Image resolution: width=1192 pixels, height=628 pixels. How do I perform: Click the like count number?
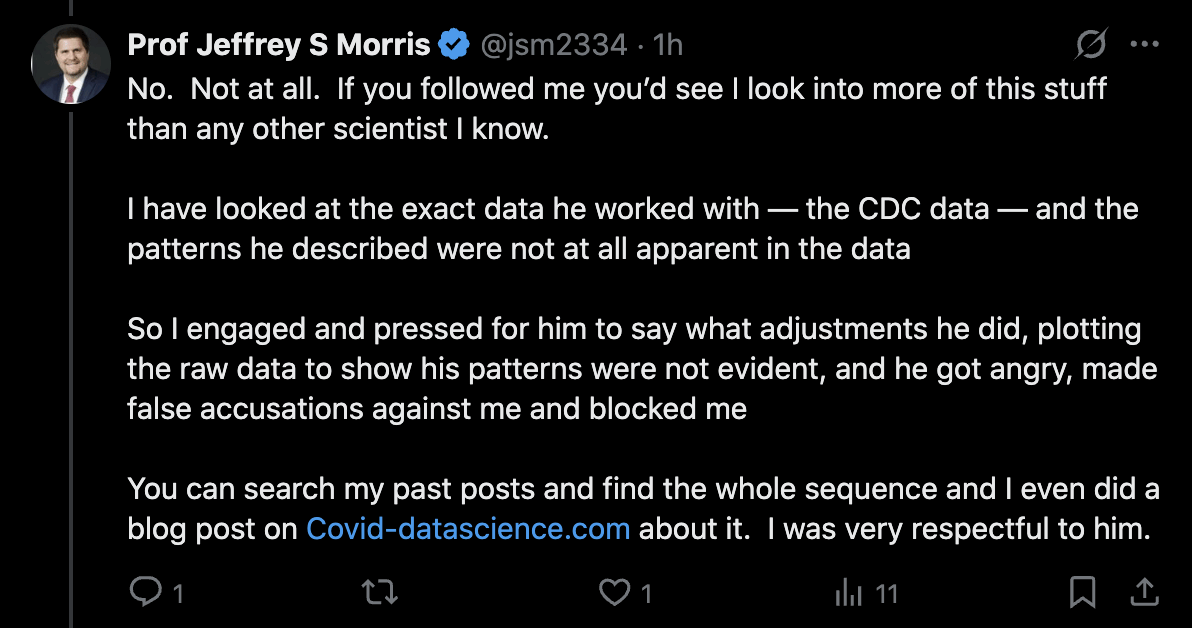[646, 594]
